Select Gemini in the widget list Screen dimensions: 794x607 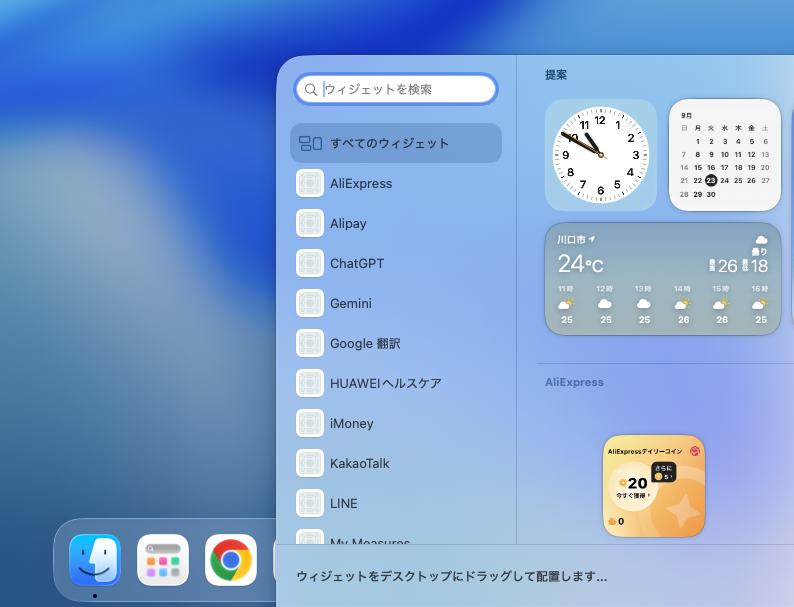(396, 303)
